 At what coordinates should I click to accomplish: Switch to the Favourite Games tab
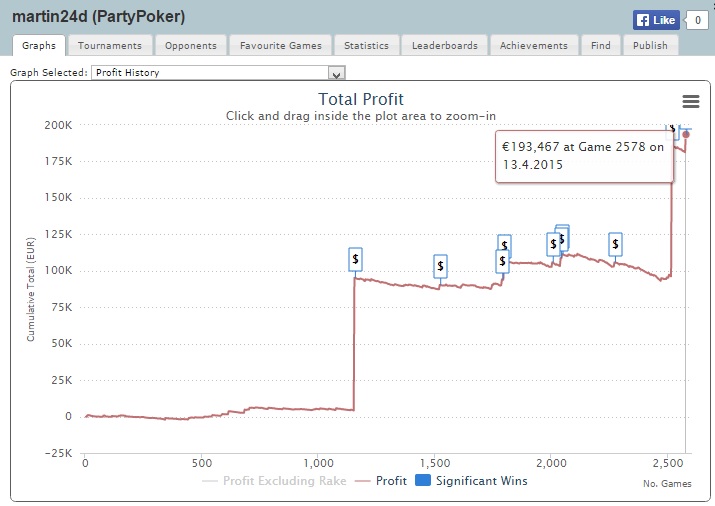pos(280,46)
